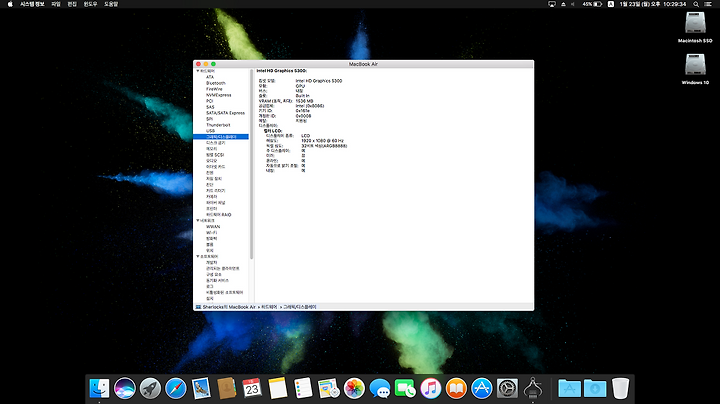Select NVMExpress in the sidebar
Screen dimensions: 720x404
point(219,95)
